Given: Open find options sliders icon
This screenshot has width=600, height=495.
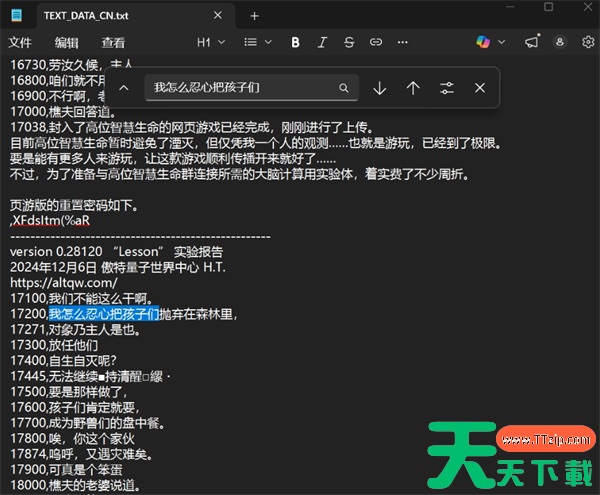Looking at the screenshot, I should click(447, 88).
